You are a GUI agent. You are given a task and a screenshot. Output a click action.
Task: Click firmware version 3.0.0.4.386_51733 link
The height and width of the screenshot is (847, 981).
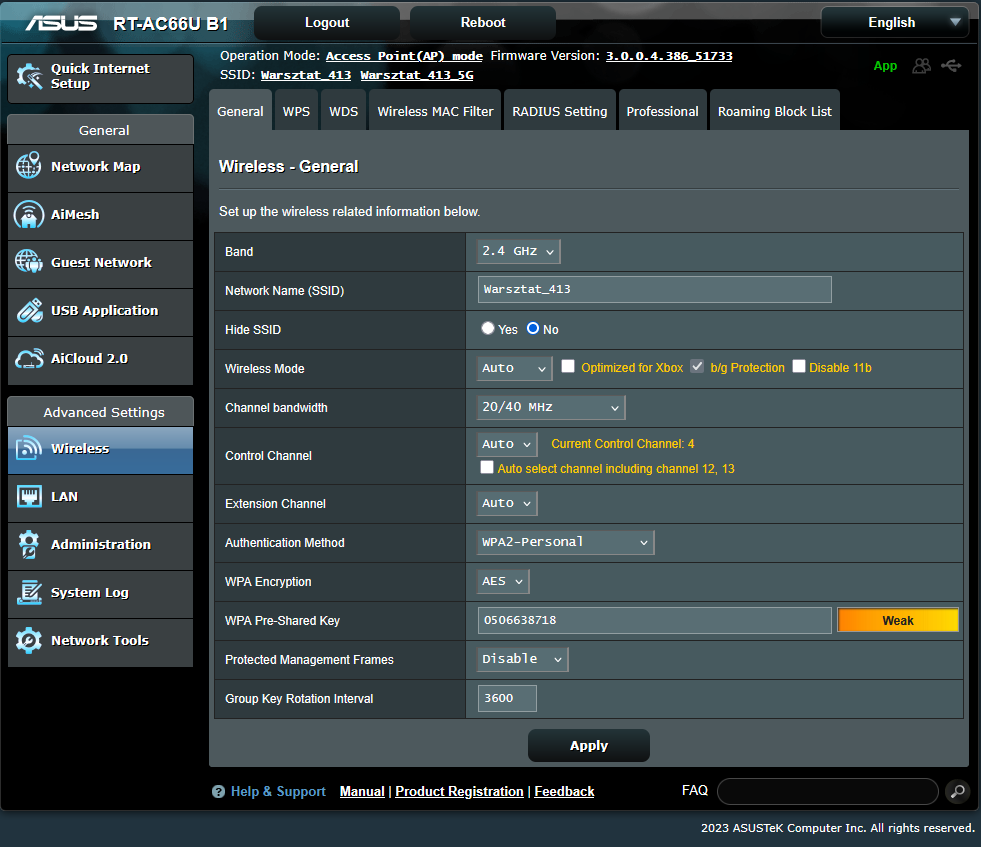click(669, 56)
